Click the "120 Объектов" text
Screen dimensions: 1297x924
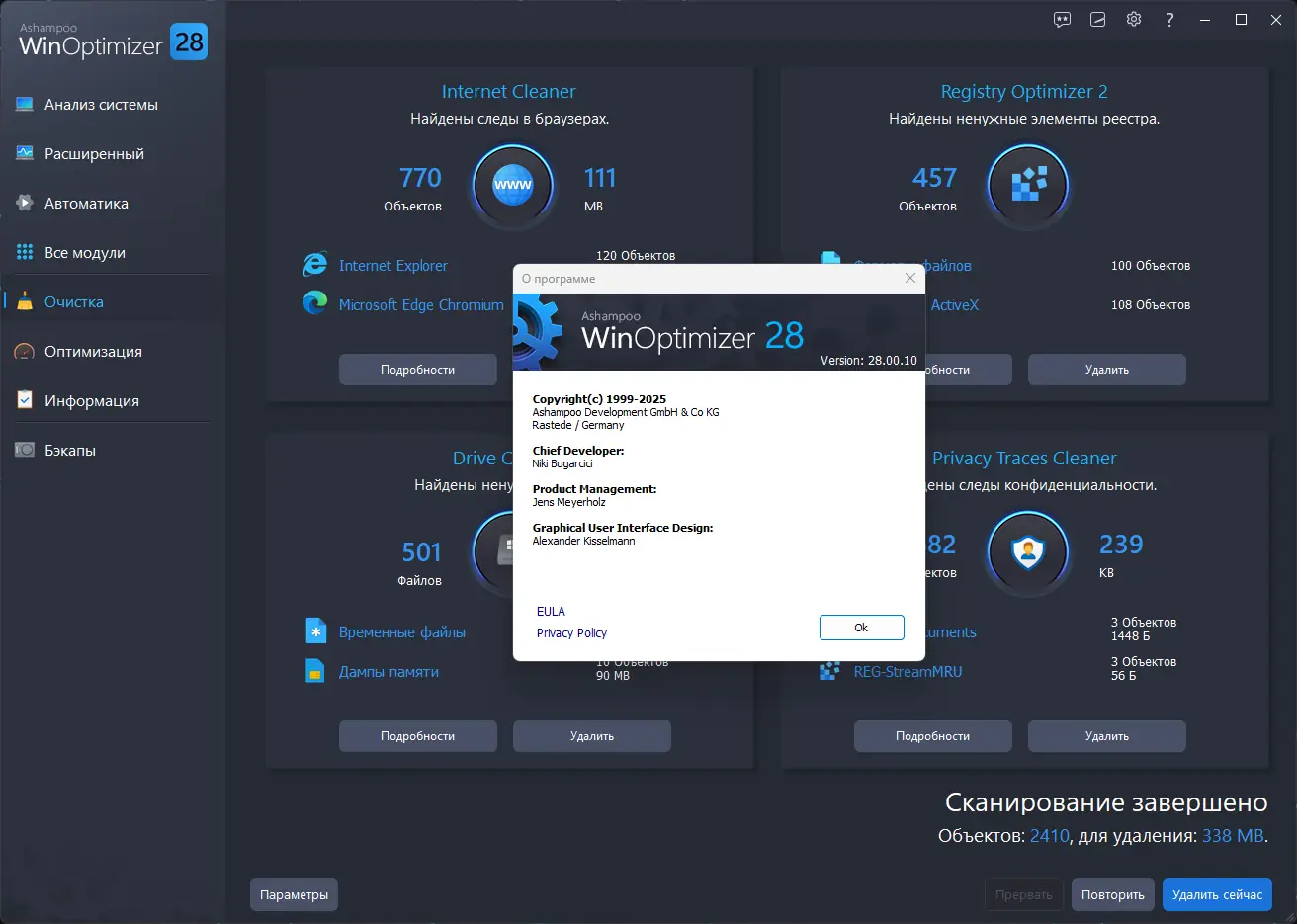(636, 256)
